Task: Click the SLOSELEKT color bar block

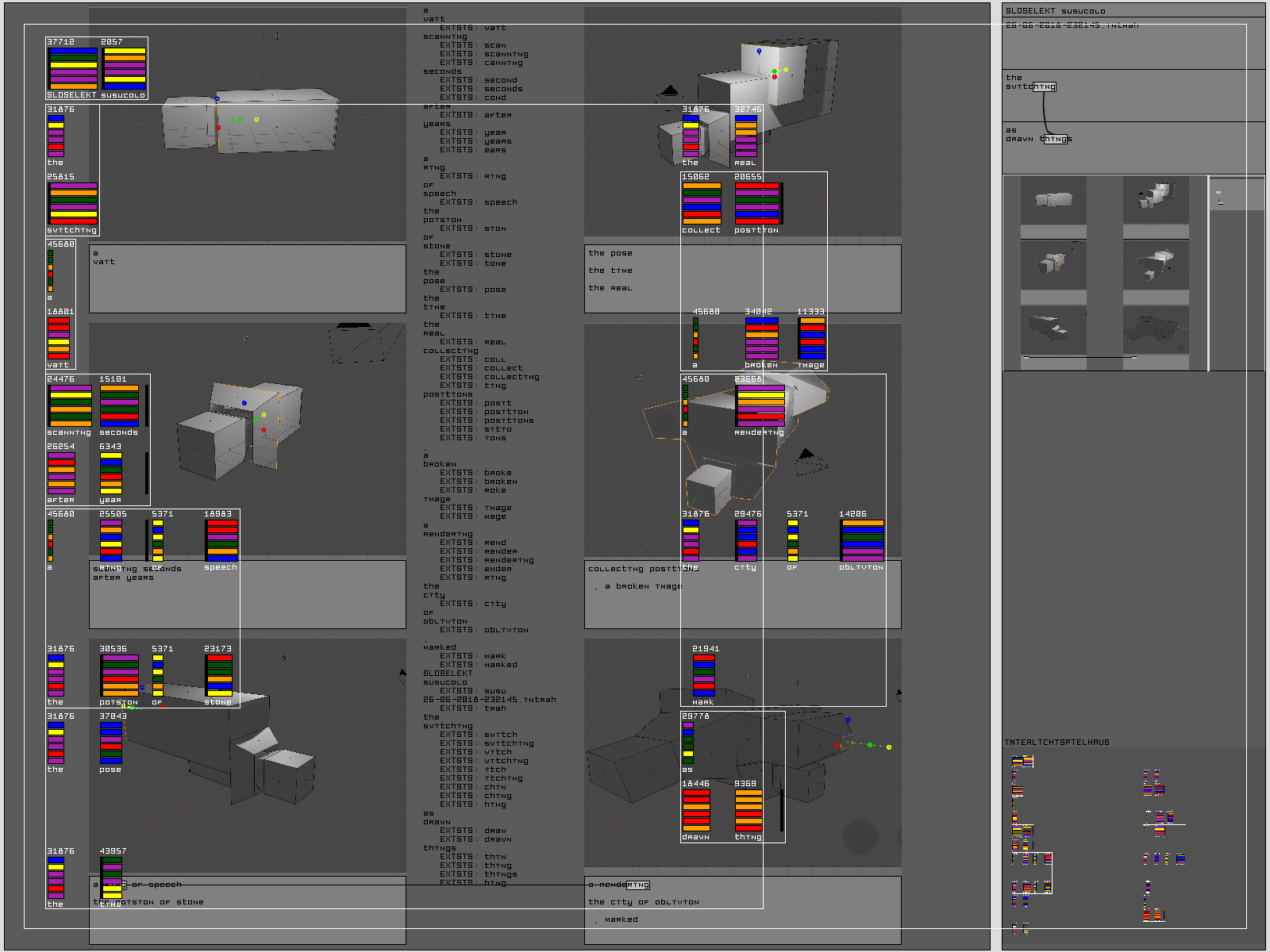Action: coord(73,68)
